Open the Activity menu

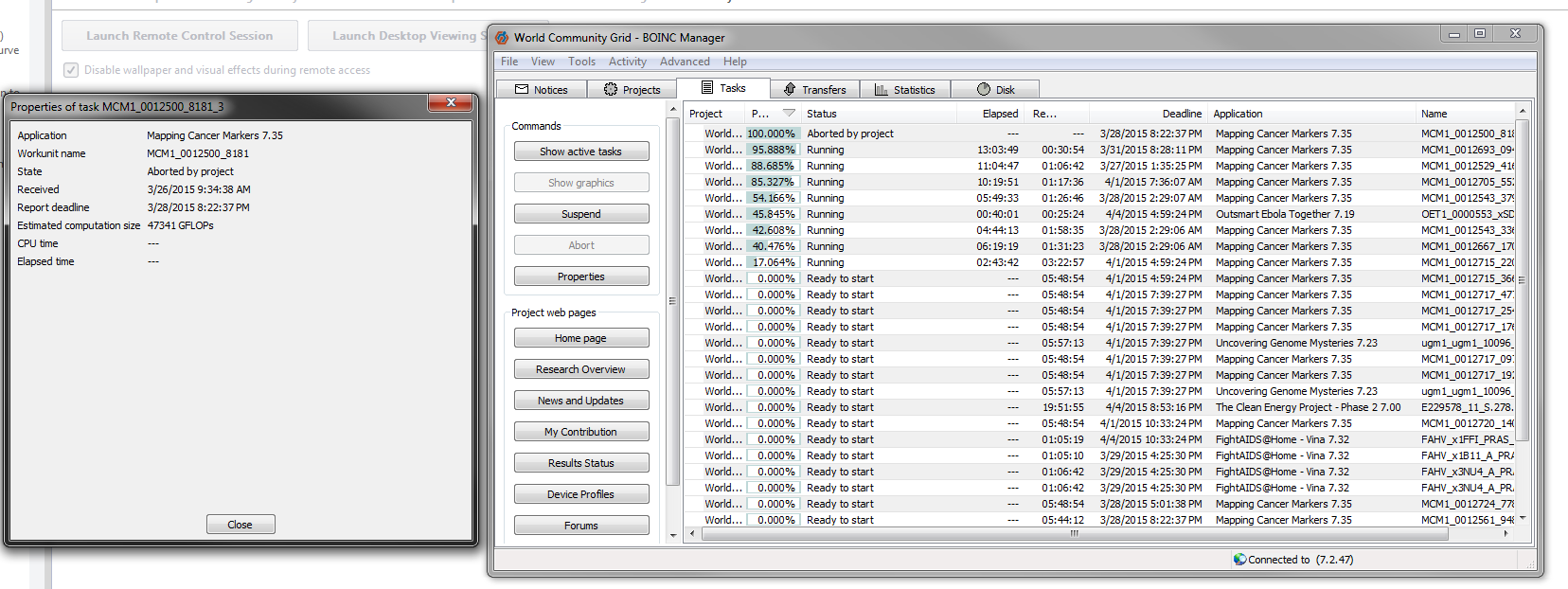pyautogui.click(x=628, y=62)
